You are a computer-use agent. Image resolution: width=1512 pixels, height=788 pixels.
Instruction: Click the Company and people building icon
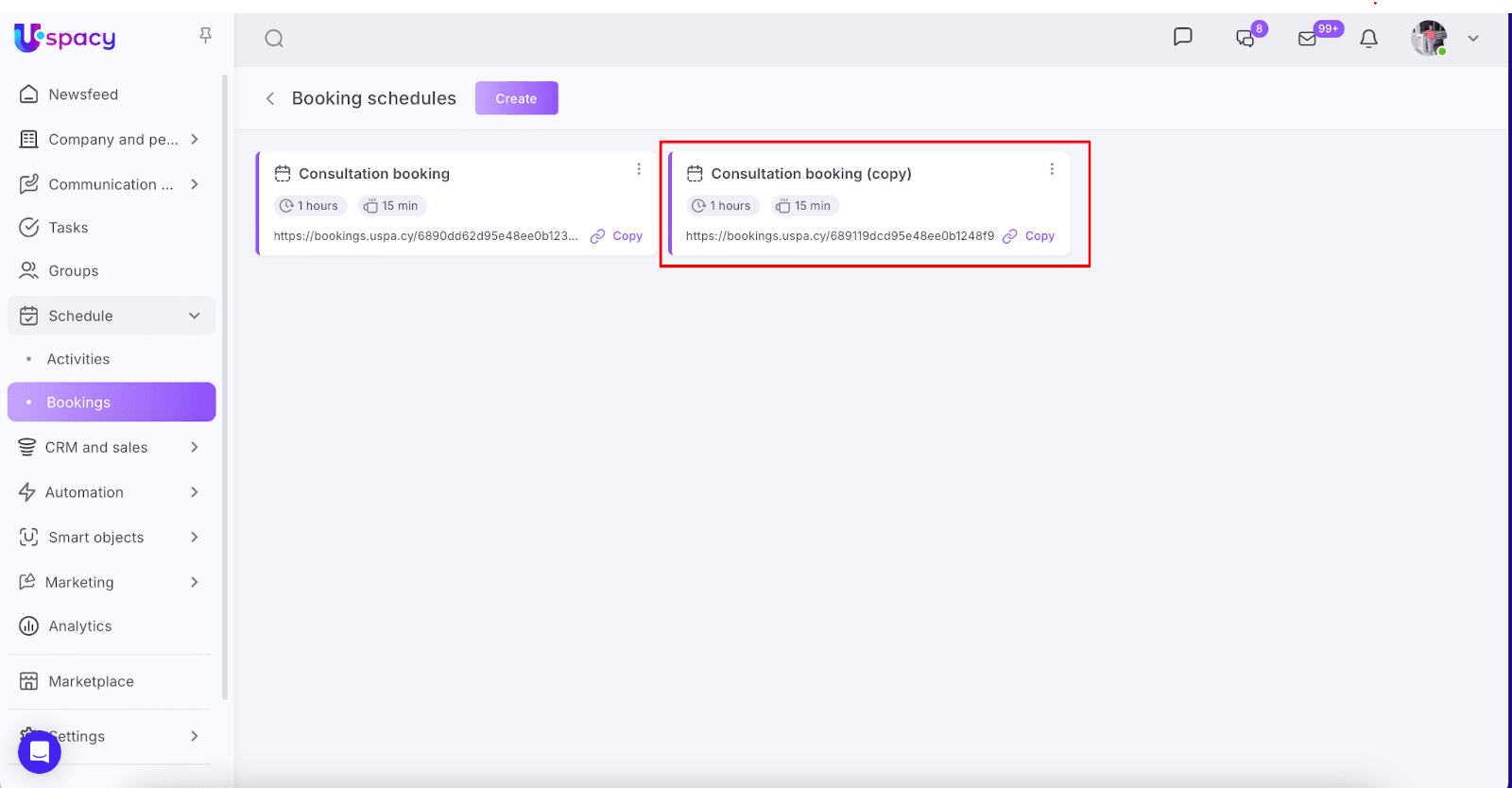[x=29, y=140]
